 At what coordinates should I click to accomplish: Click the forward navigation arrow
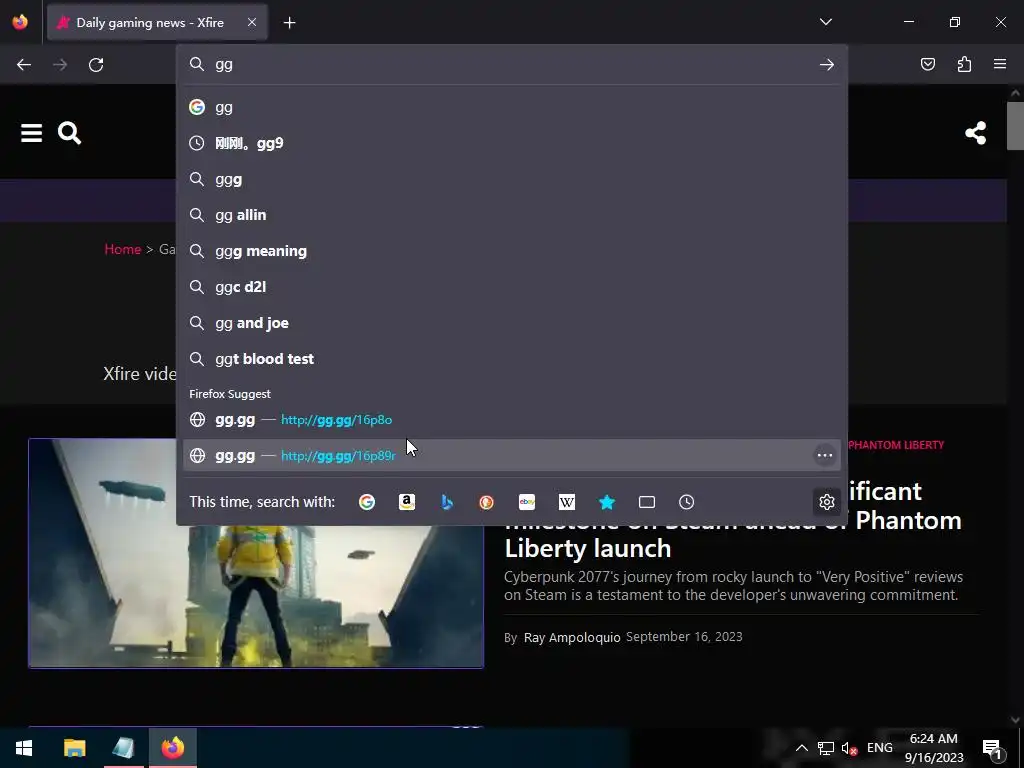click(x=60, y=65)
